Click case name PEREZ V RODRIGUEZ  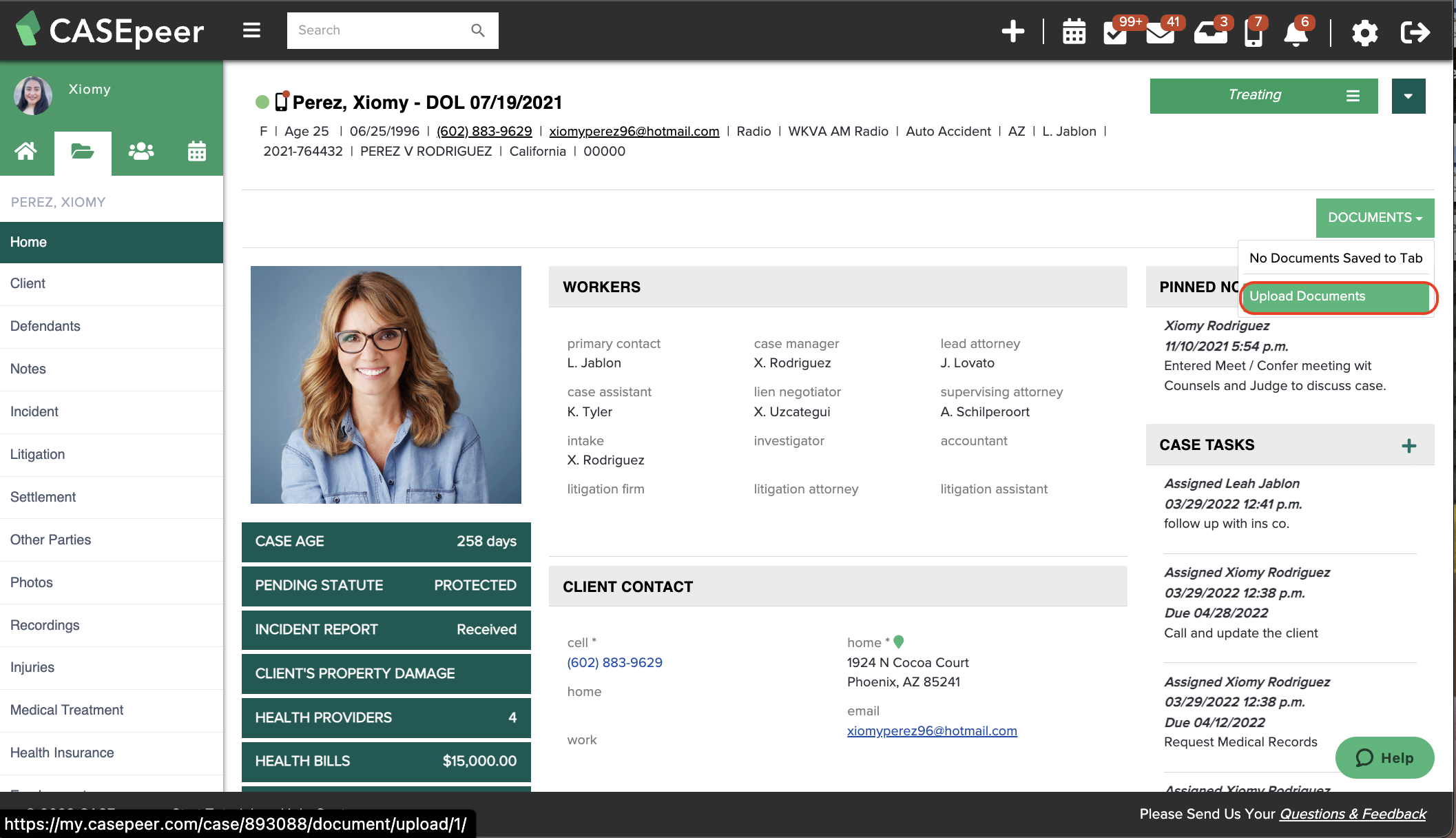pyautogui.click(x=426, y=152)
